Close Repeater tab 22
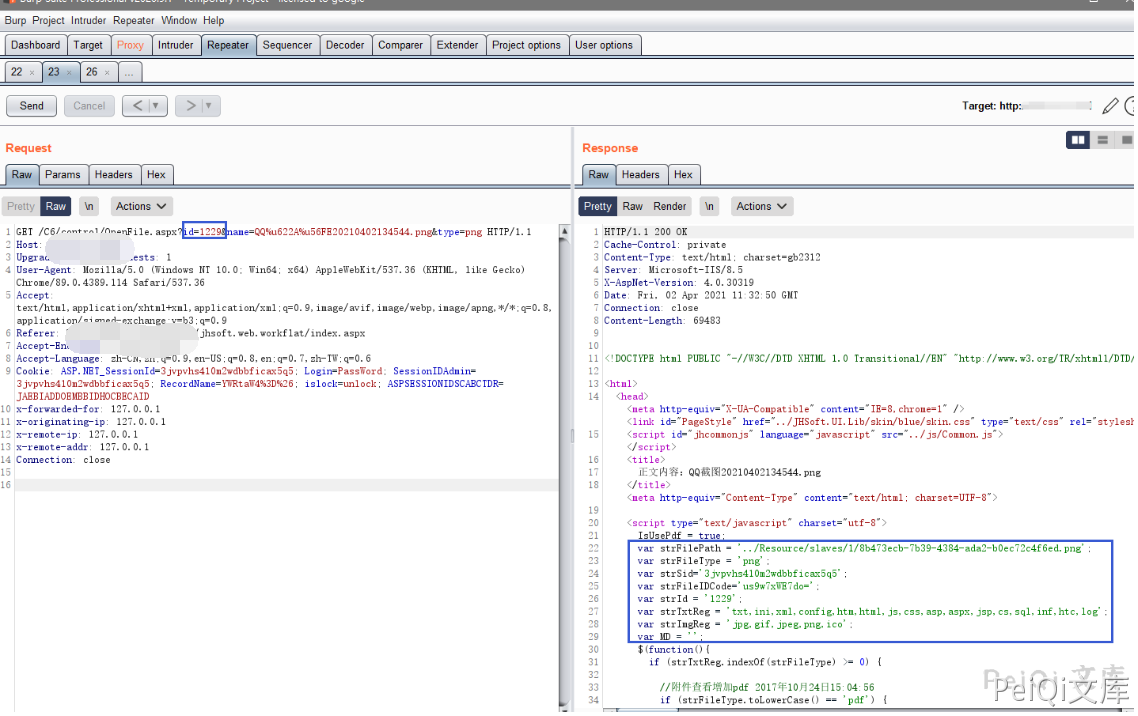Screen dimensions: 1138x716 pos(32,73)
